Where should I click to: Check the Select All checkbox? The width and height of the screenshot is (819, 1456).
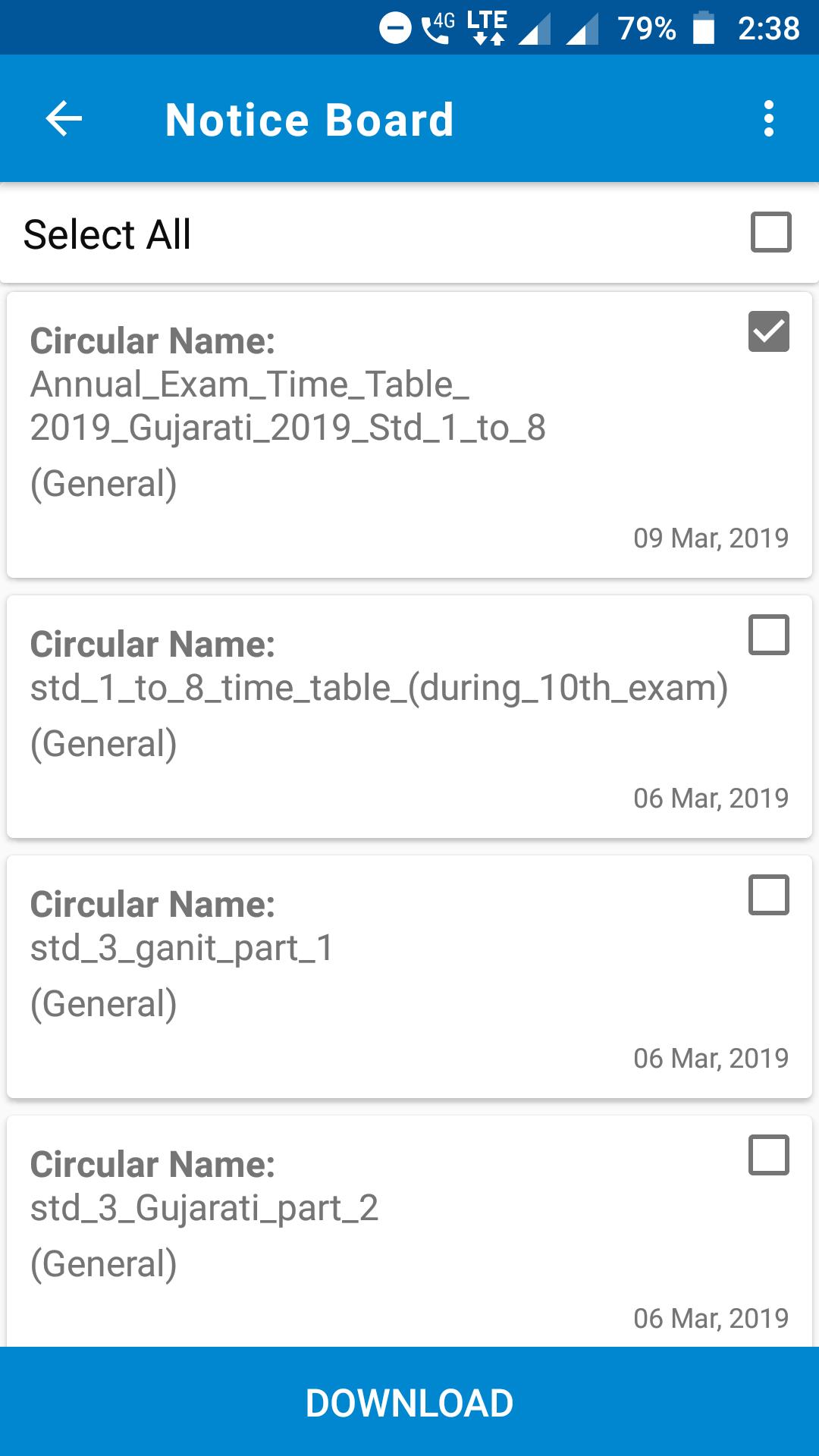(x=770, y=232)
